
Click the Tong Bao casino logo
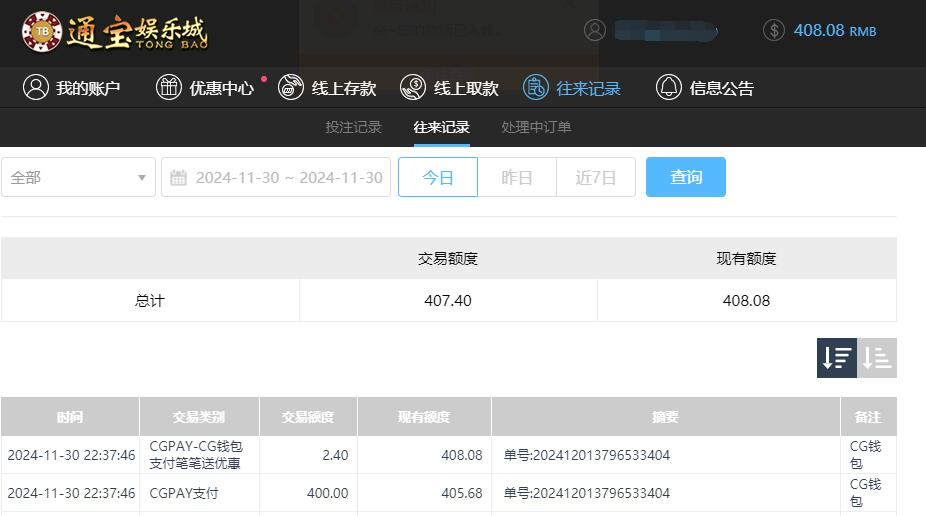point(115,32)
